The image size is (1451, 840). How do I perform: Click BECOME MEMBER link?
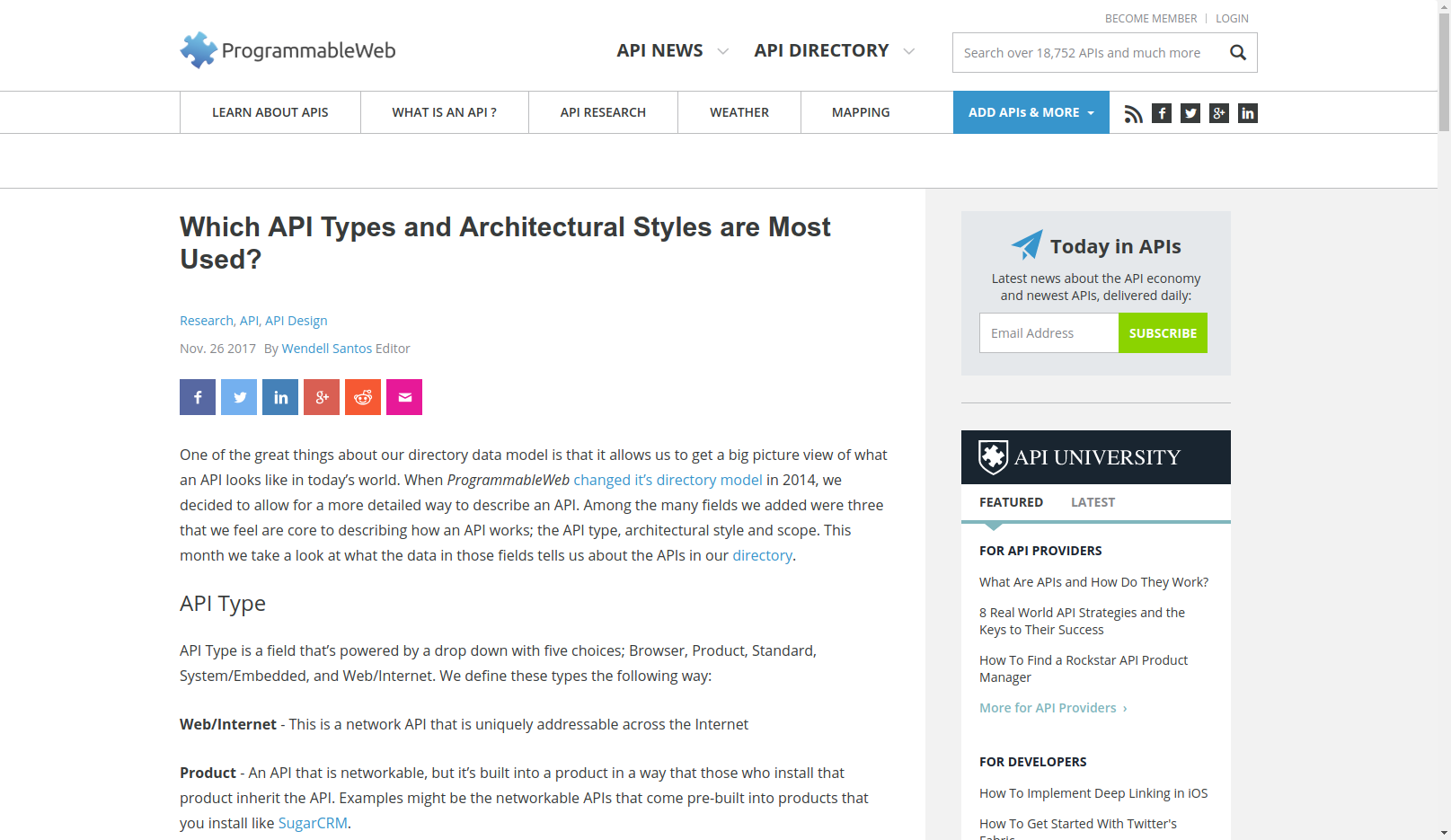[x=1151, y=18]
